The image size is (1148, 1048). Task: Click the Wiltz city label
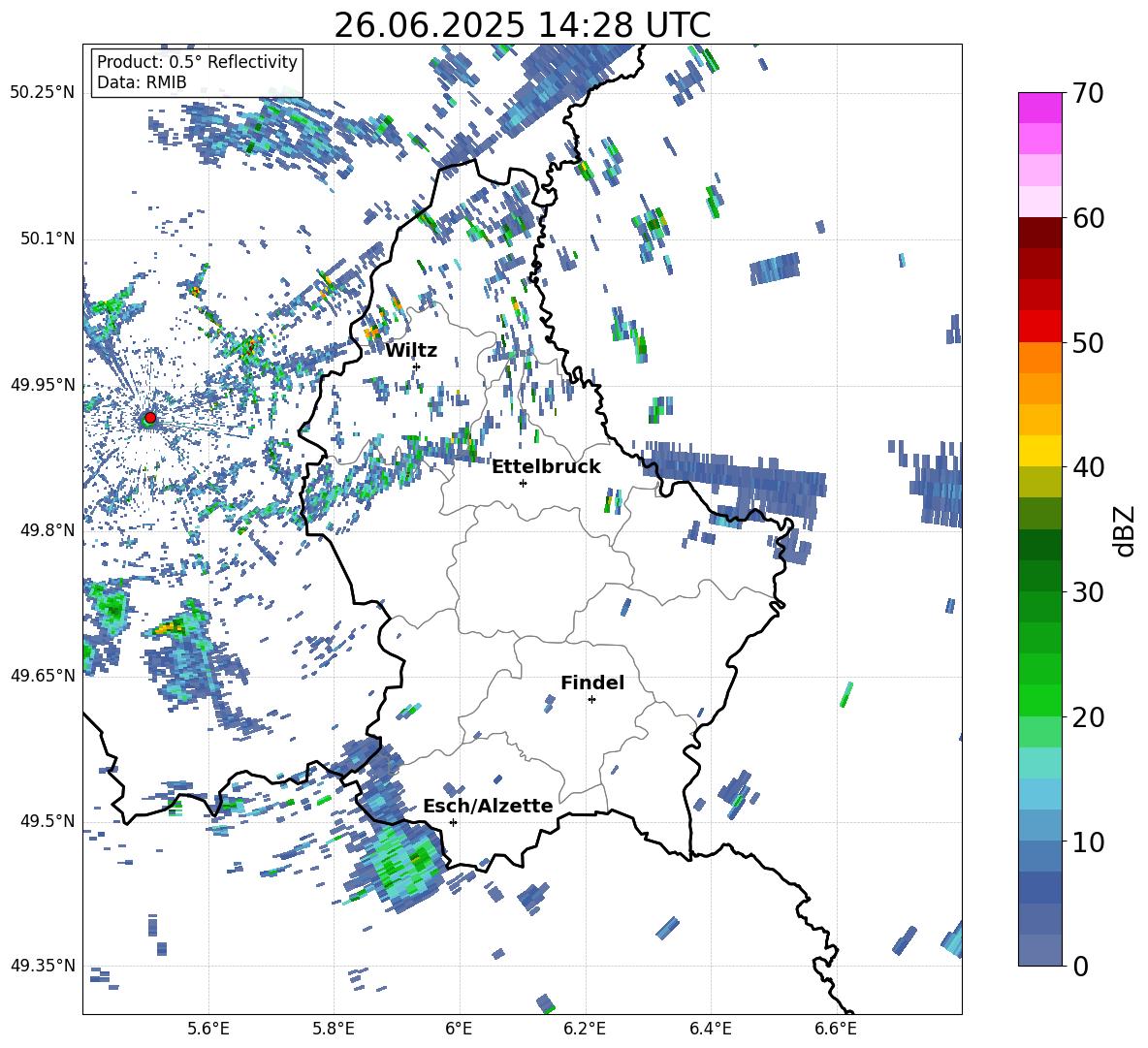(x=411, y=351)
